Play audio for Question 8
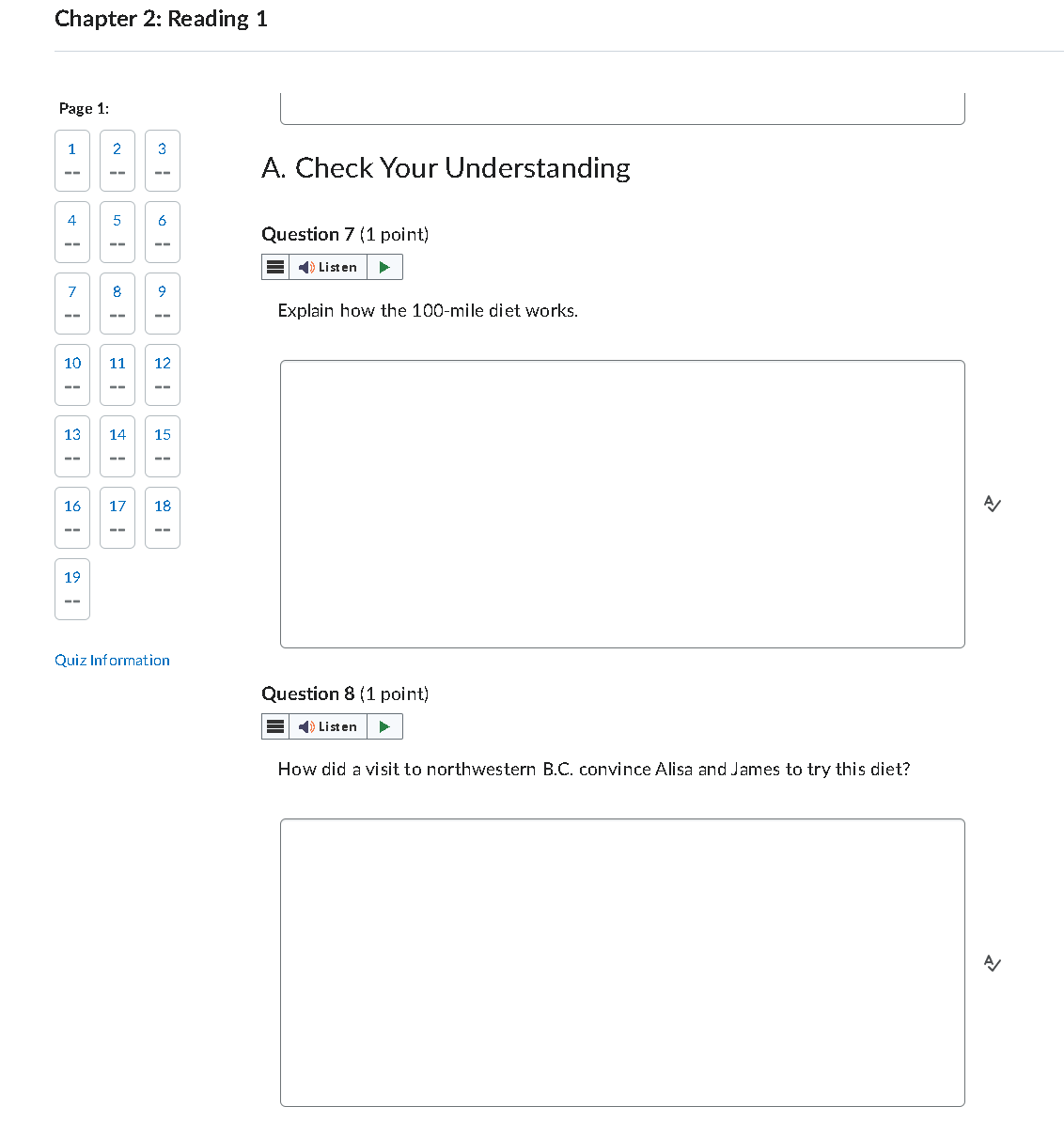 pos(385,726)
